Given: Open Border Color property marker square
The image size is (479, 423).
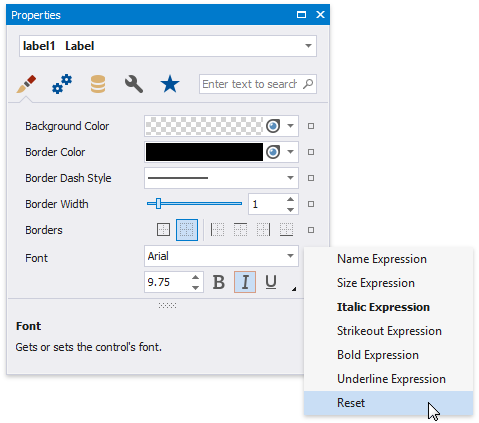Looking at the screenshot, I should tap(311, 152).
